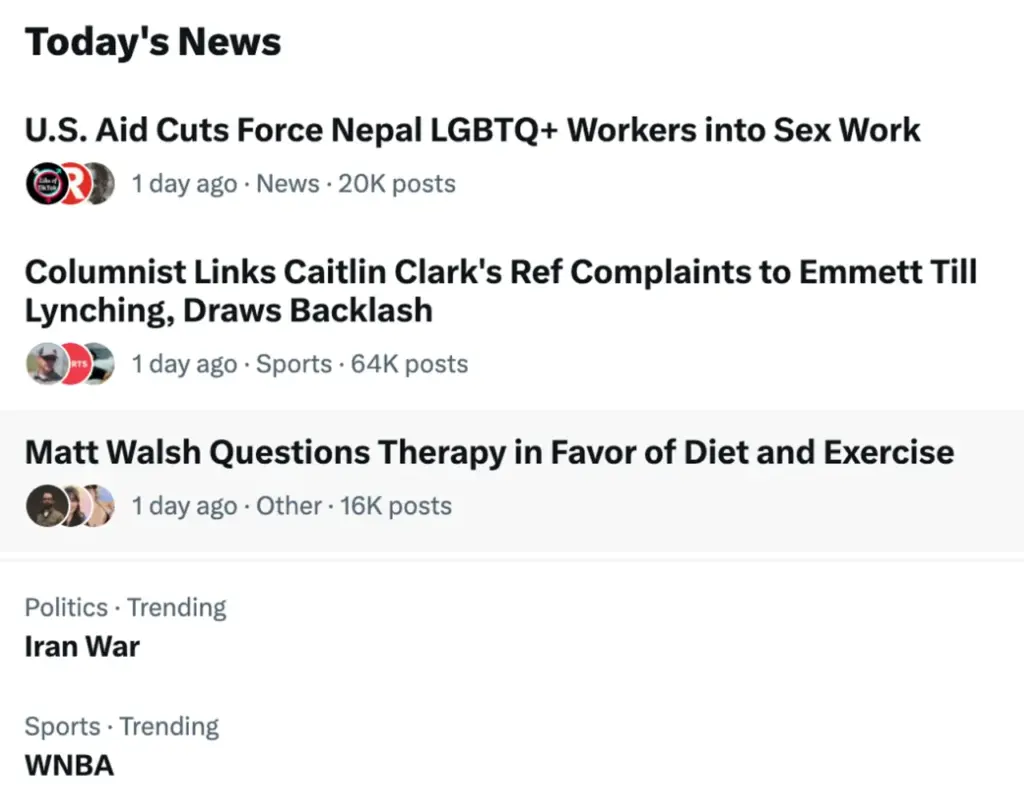
Task: Click the grayscale avatar beside the red R
Action: tap(101, 183)
